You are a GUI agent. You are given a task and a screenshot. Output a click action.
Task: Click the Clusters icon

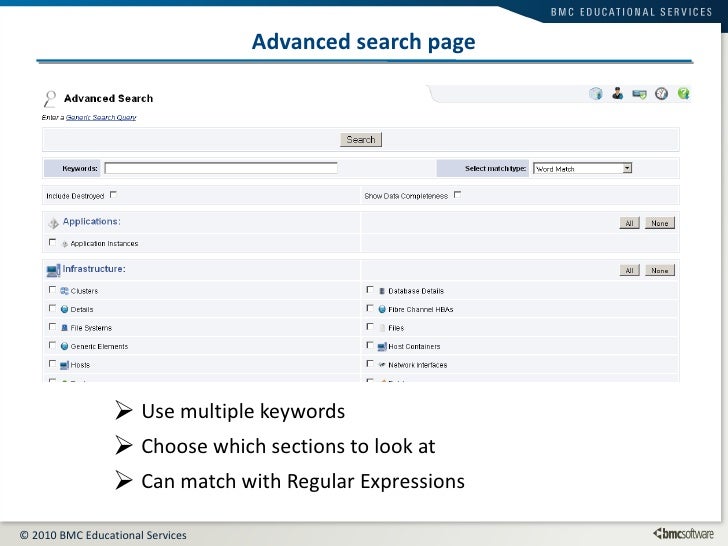click(x=65, y=291)
